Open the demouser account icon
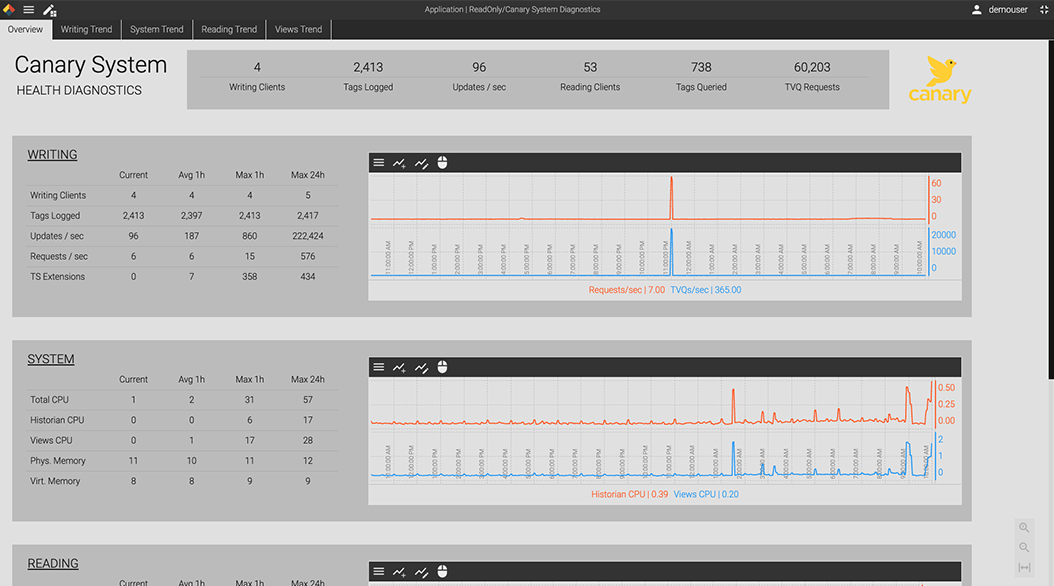Viewport: 1054px width, 586px height. coord(977,9)
